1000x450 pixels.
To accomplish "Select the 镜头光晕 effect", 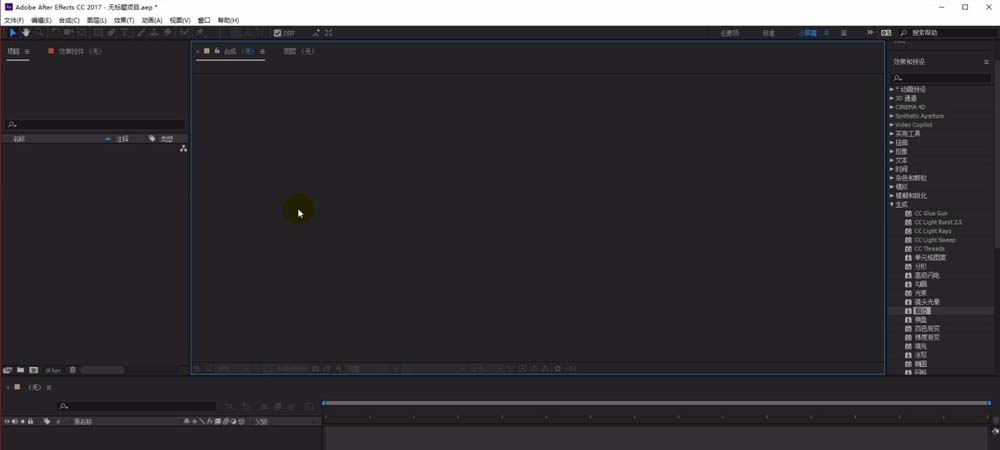I will 927,301.
